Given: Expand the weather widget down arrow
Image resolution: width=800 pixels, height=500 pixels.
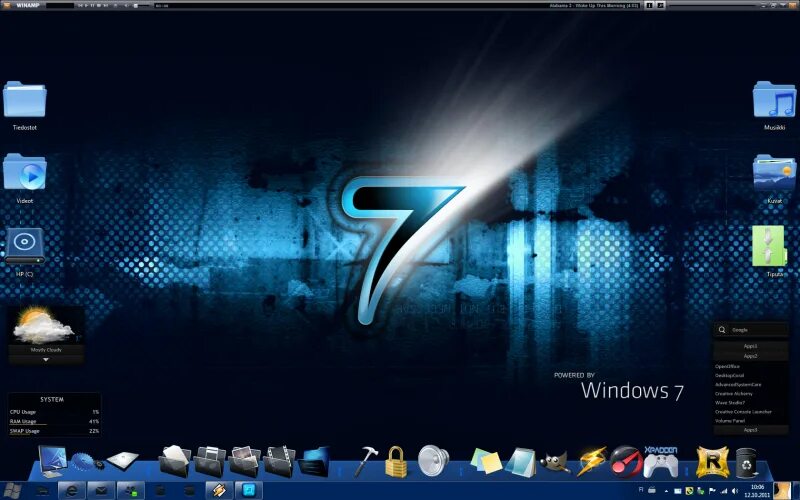Looking at the screenshot, I should (x=46, y=360).
